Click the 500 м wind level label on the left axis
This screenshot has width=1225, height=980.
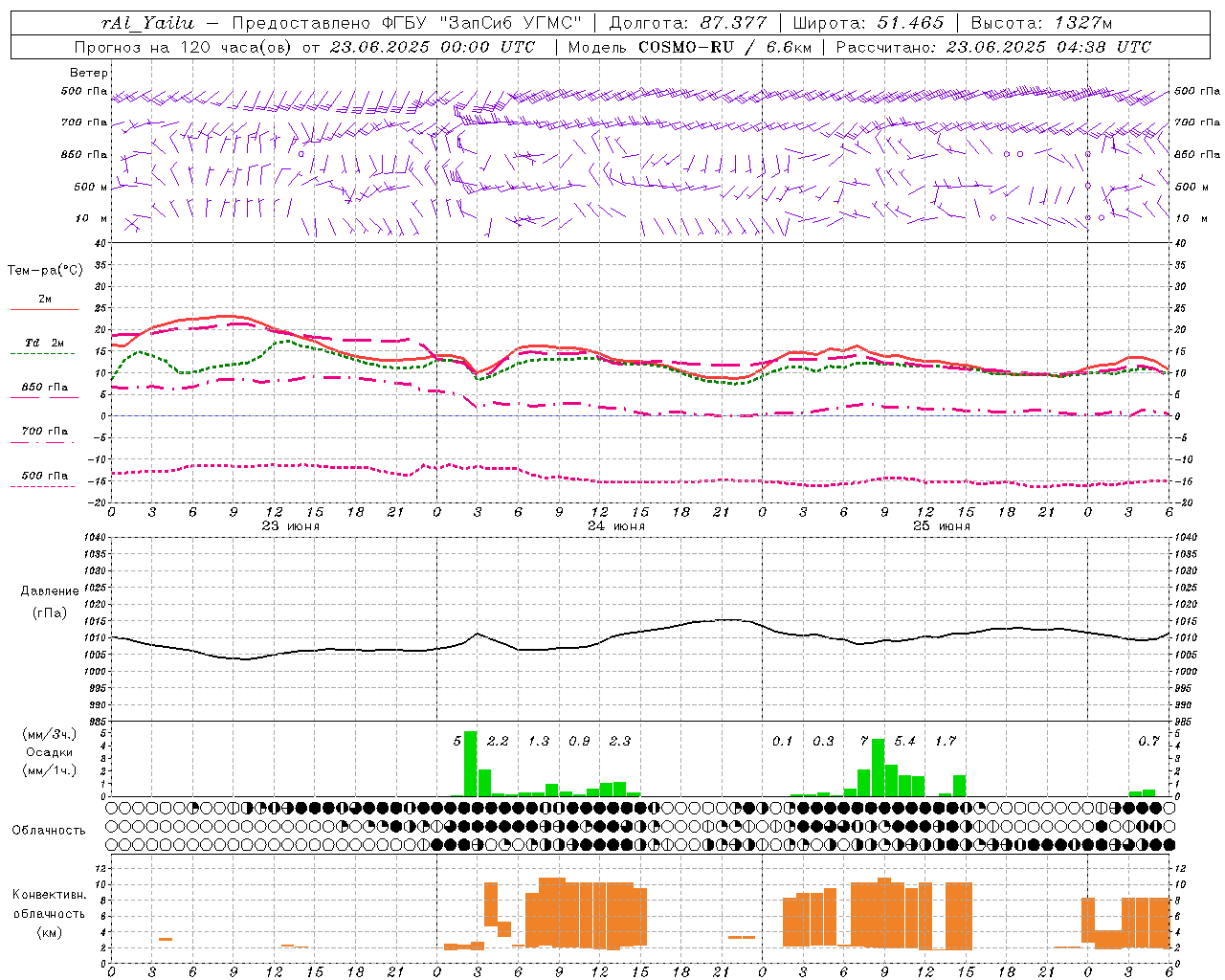(91, 187)
